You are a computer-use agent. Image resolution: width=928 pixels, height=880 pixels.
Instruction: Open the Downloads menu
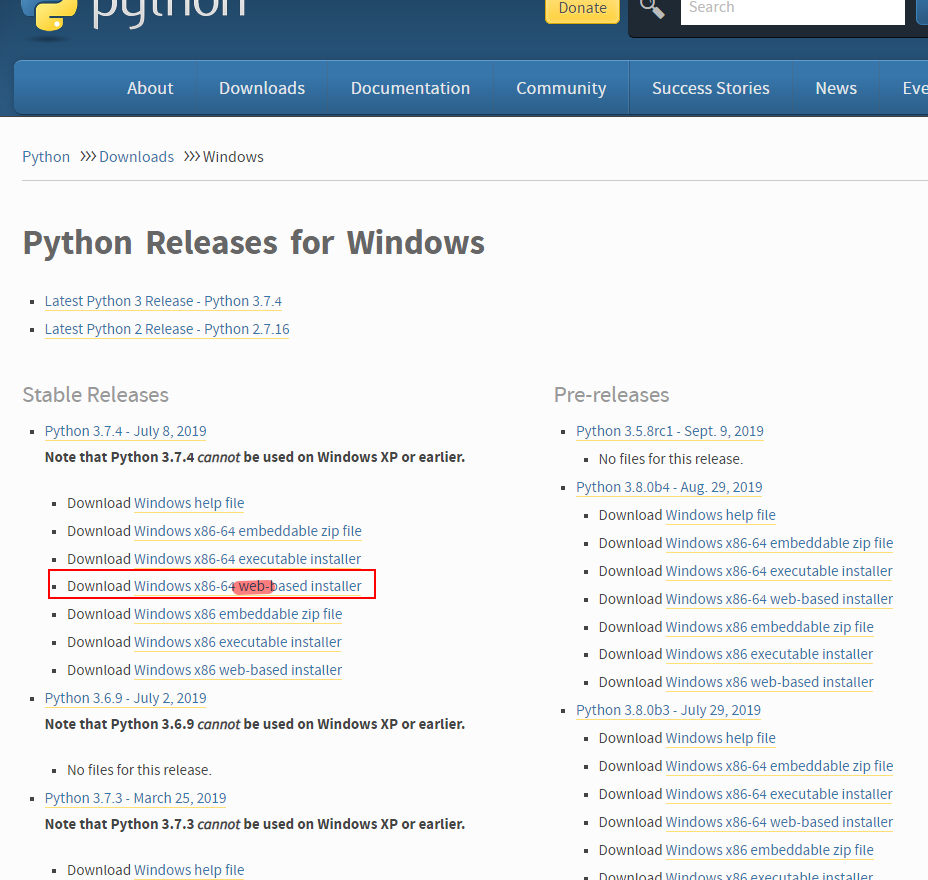tap(261, 88)
